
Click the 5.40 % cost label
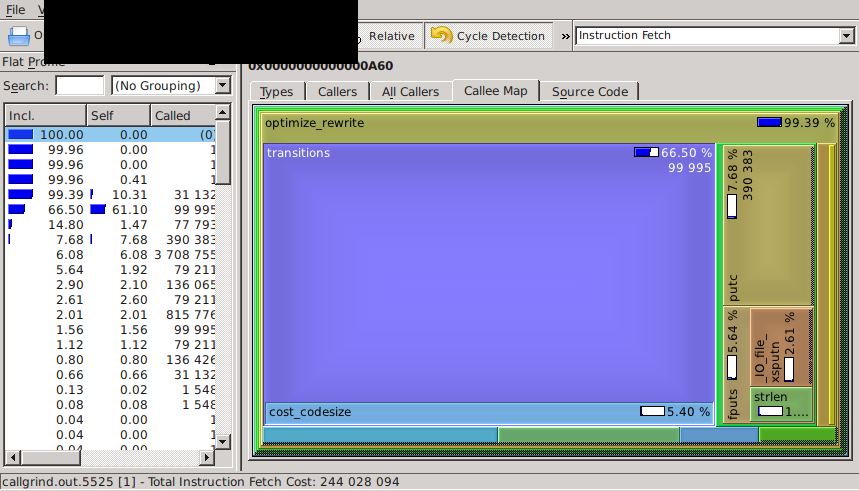(x=688, y=412)
